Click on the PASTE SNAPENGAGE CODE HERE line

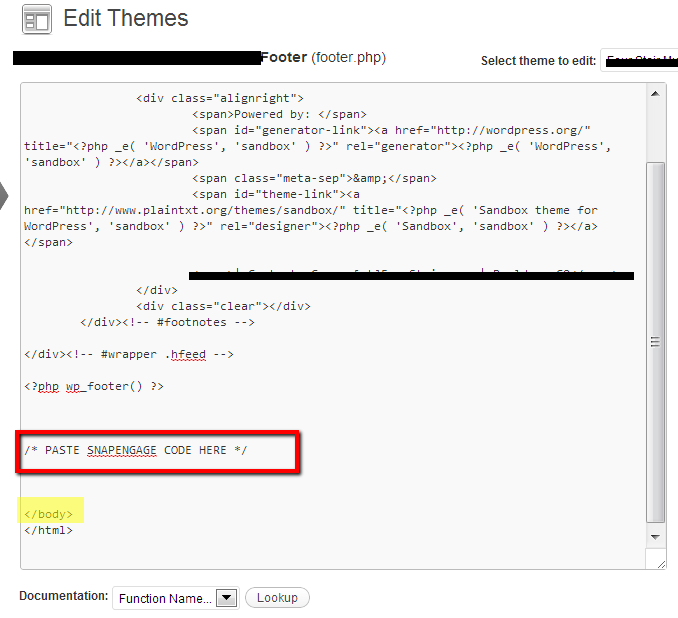click(x=136, y=450)
